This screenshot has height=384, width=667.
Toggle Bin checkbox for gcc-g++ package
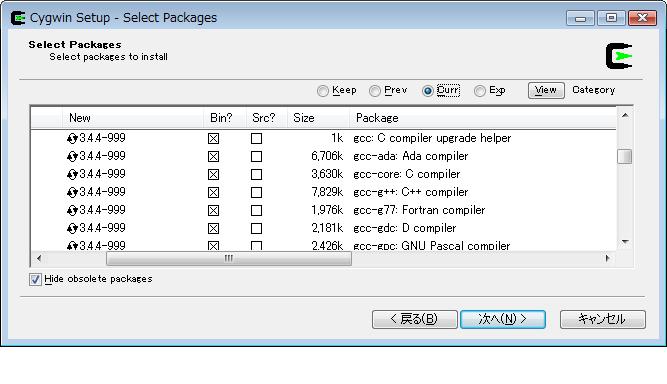214,193
